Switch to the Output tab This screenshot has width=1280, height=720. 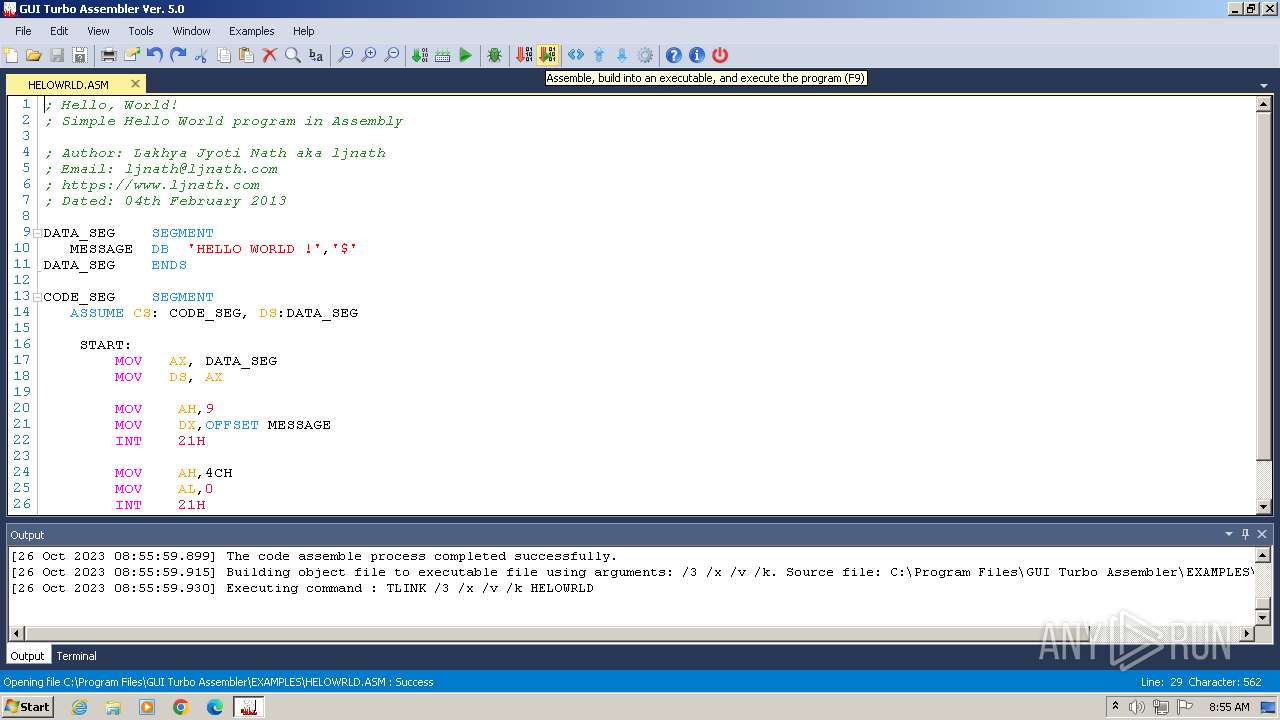pyautogui.click(x=27, y=656)
